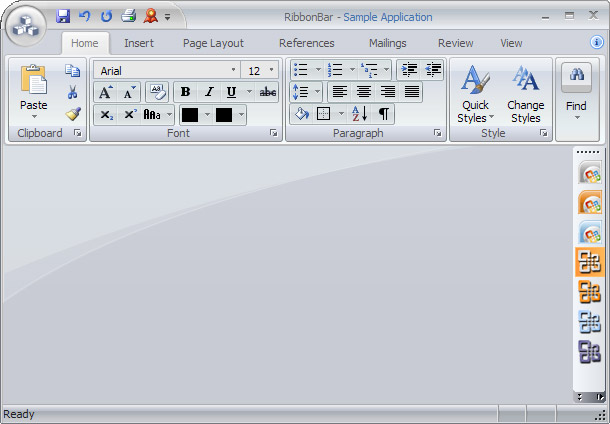The height and width of the screenshot is (424, 610).
Task: Select the Review tab
Action: coord(456,43)
